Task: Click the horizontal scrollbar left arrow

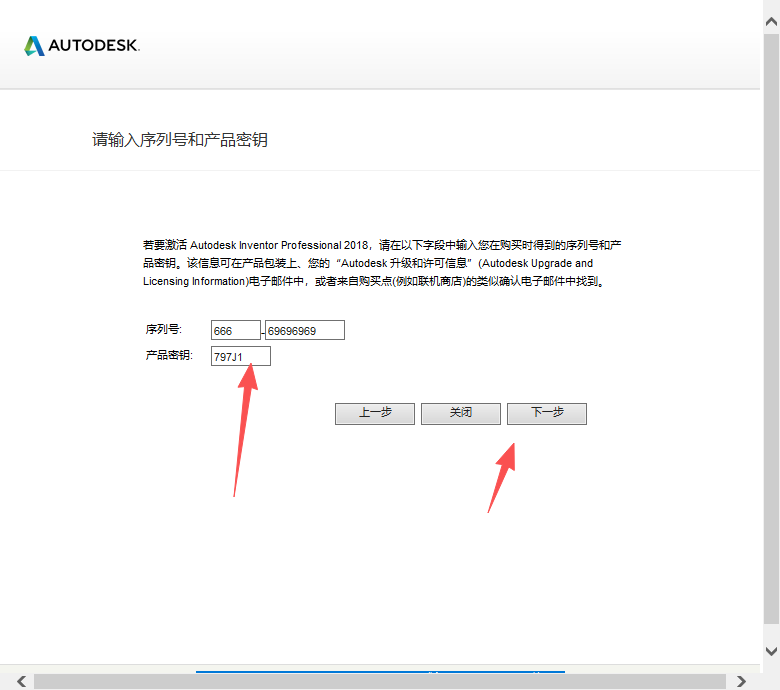Action: tap(21, 681)
